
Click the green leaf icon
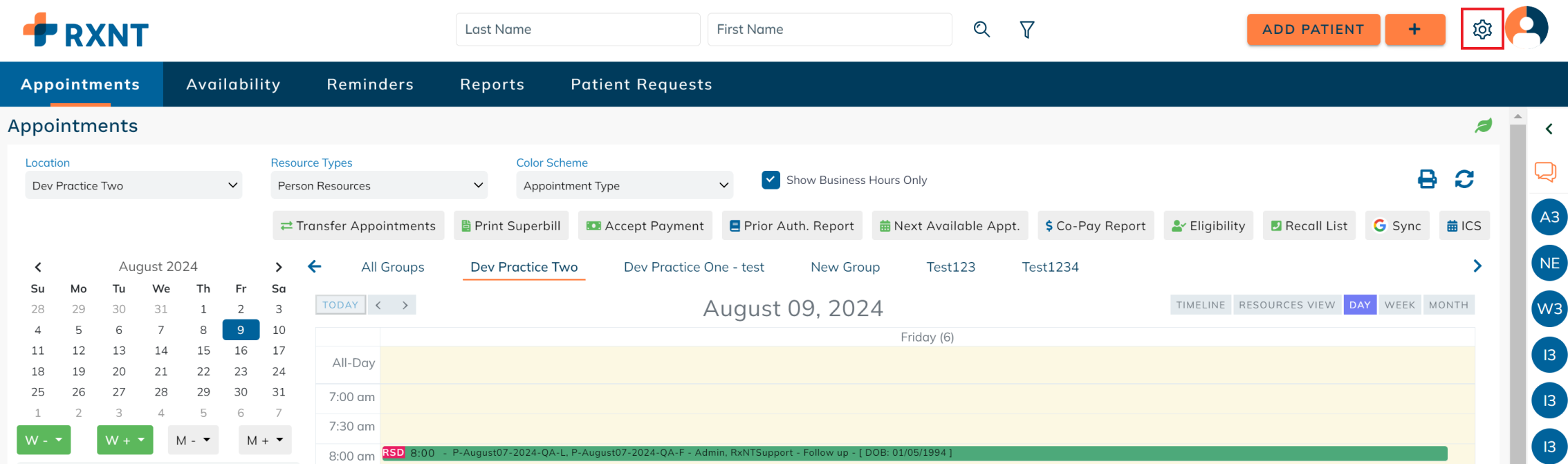(x=1483, y=126)
